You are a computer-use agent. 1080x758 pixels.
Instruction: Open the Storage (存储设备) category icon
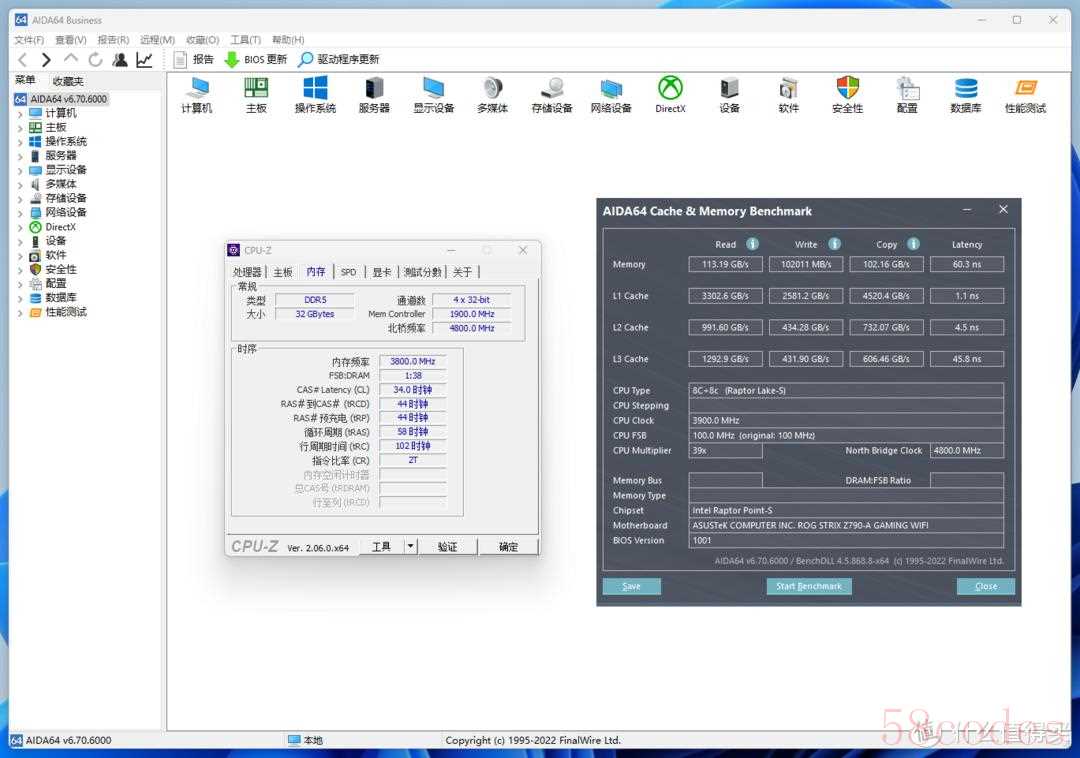[552, 95]
